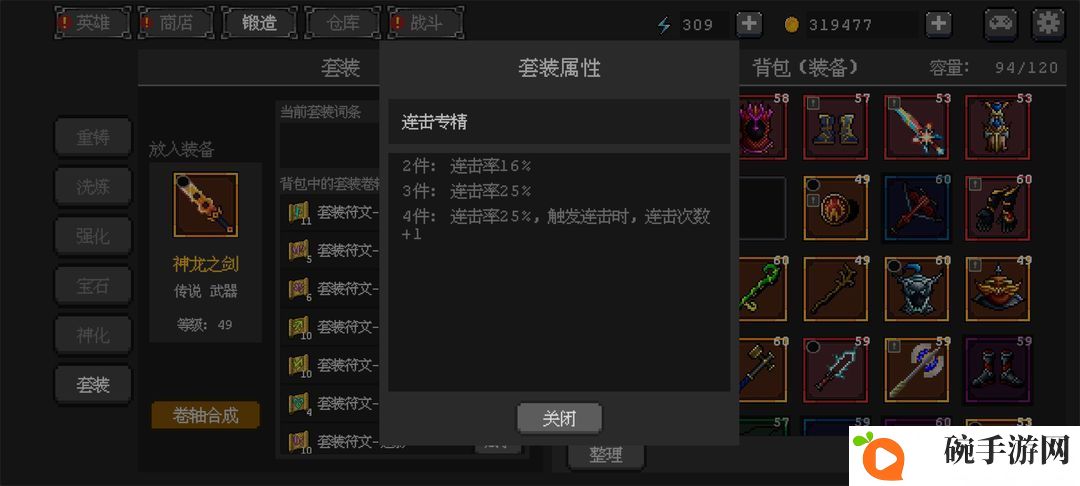Choose the first 套装符文 scroll with count 11
This screenshot has height=486, width=1080.
pyautogui.click(x=333, y=213)
